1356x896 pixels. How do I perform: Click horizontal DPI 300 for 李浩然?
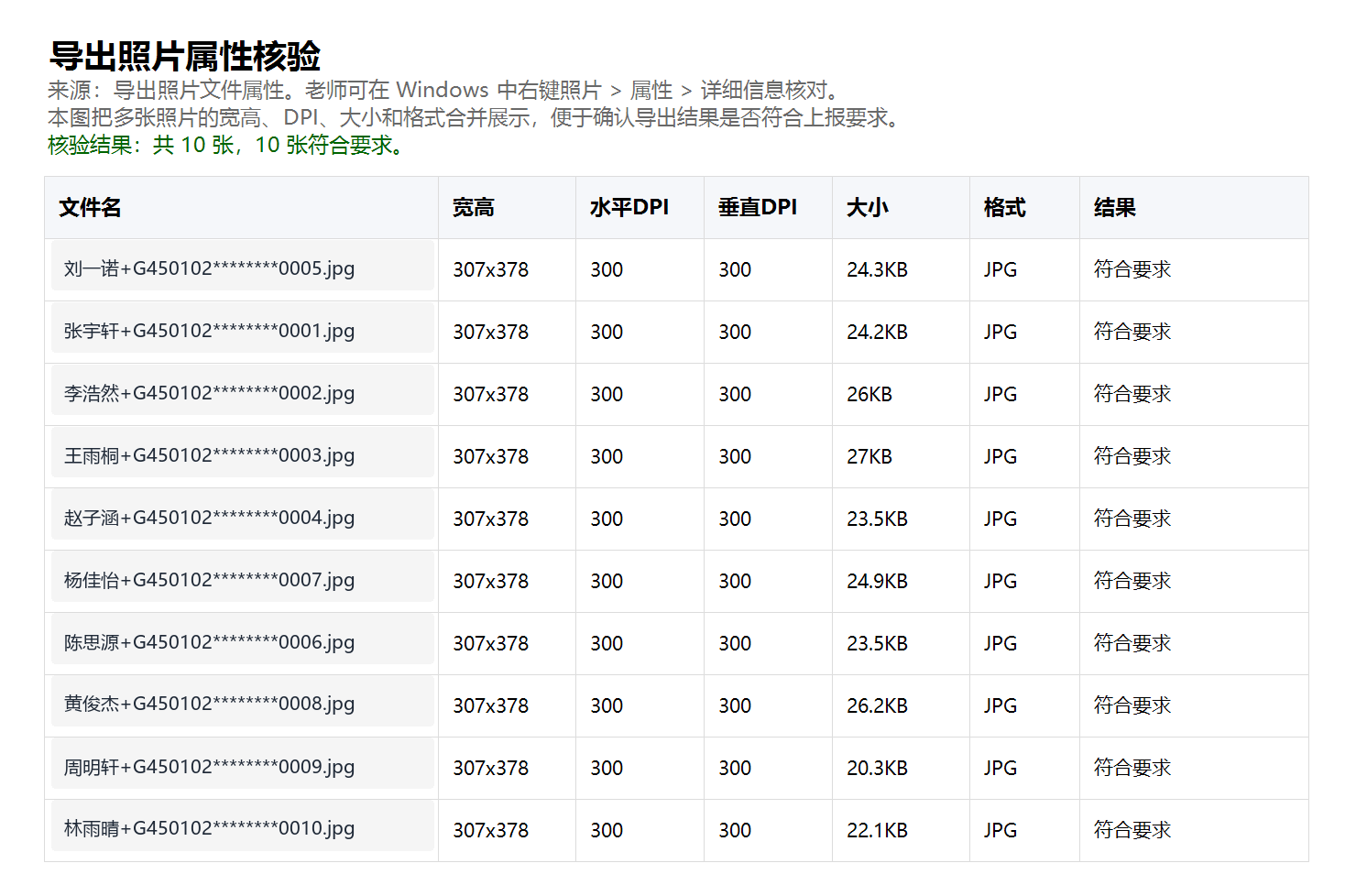tap(607, 394)
